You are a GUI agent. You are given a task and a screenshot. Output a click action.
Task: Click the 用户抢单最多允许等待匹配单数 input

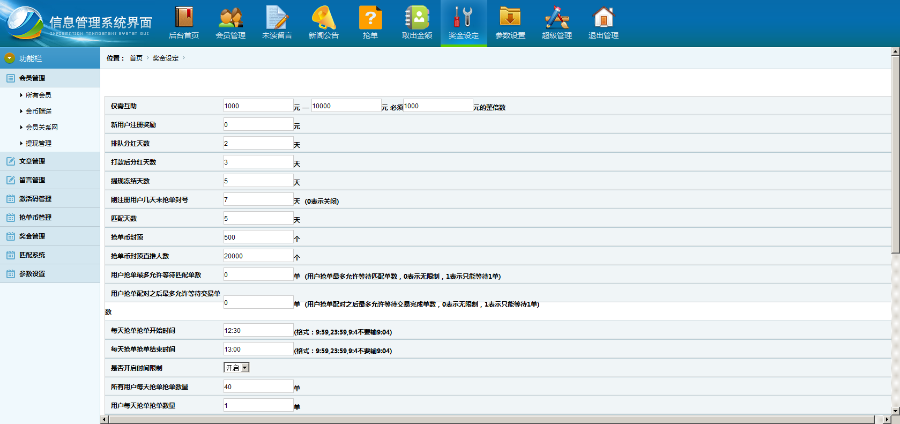(258, 274)
